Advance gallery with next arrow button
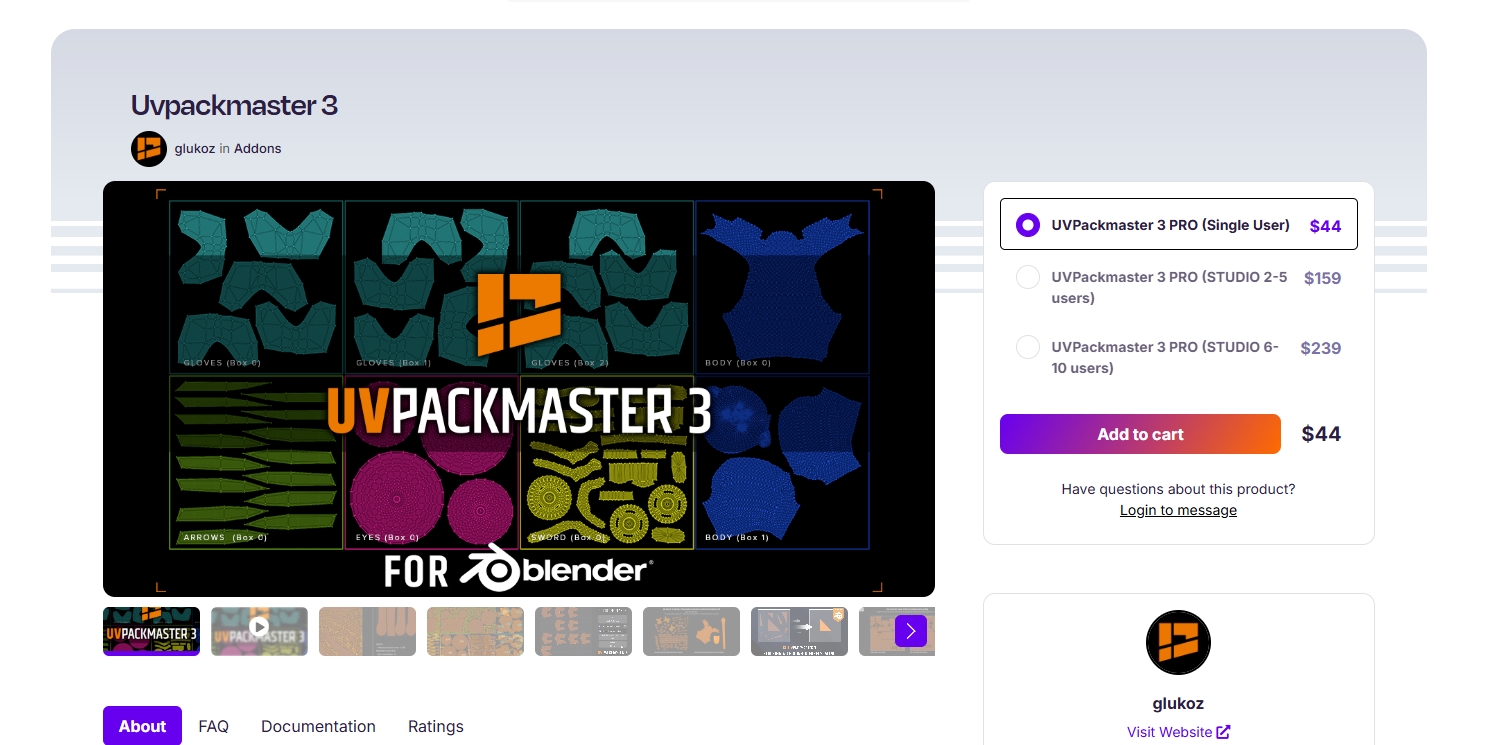The height and width of the screenshot is (745, 1491). click(911, 631)
